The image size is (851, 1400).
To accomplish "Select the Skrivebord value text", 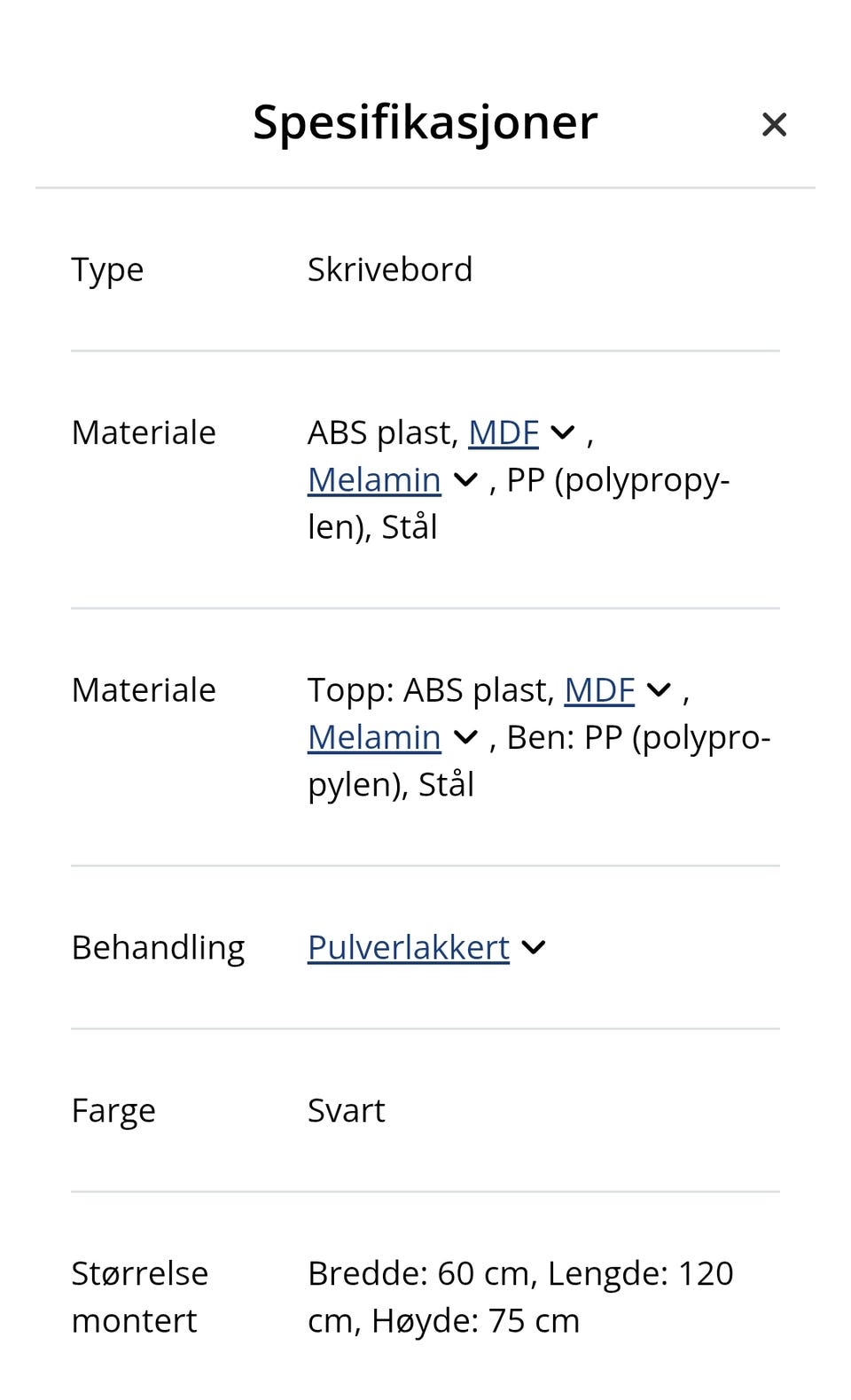I will (x=390, y=269).
